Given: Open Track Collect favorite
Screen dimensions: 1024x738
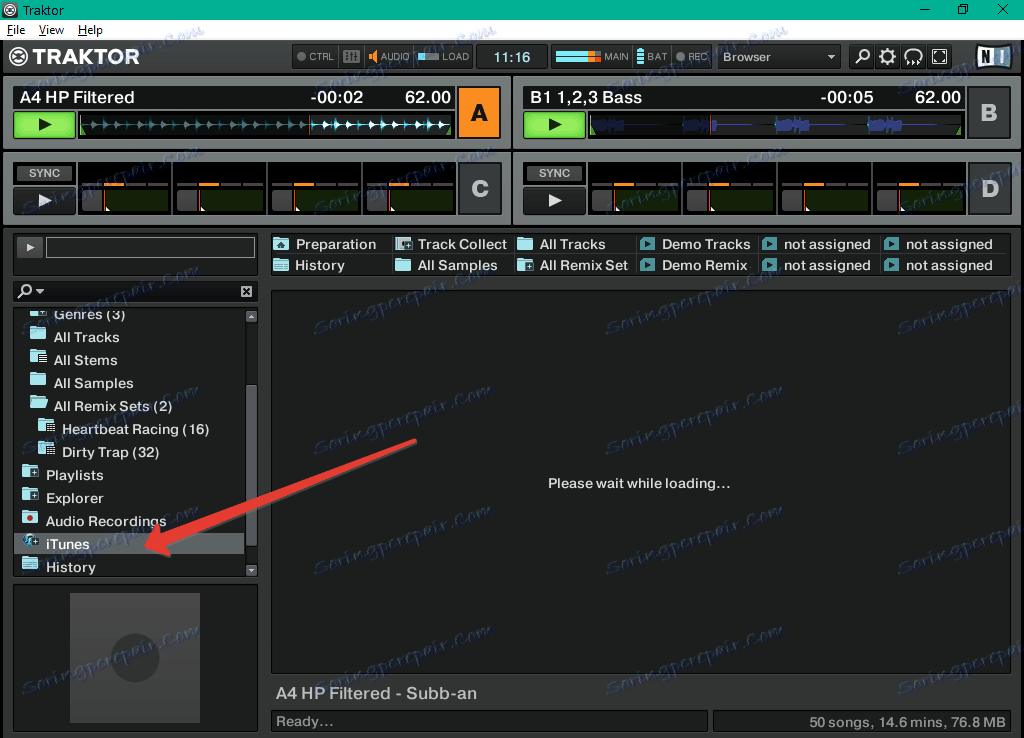Looking at the screenshot, I should click(x=451, y=244).
